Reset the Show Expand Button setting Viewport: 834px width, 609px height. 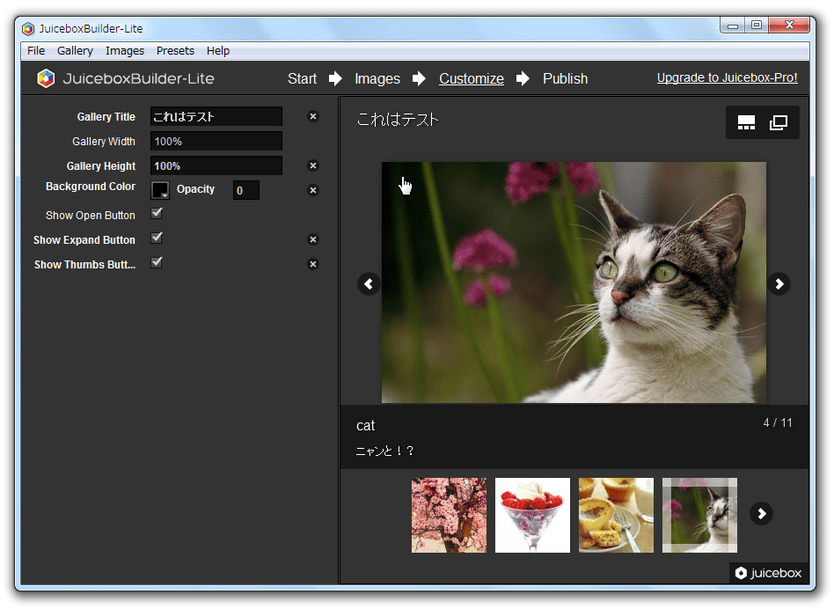coord(313,240)
